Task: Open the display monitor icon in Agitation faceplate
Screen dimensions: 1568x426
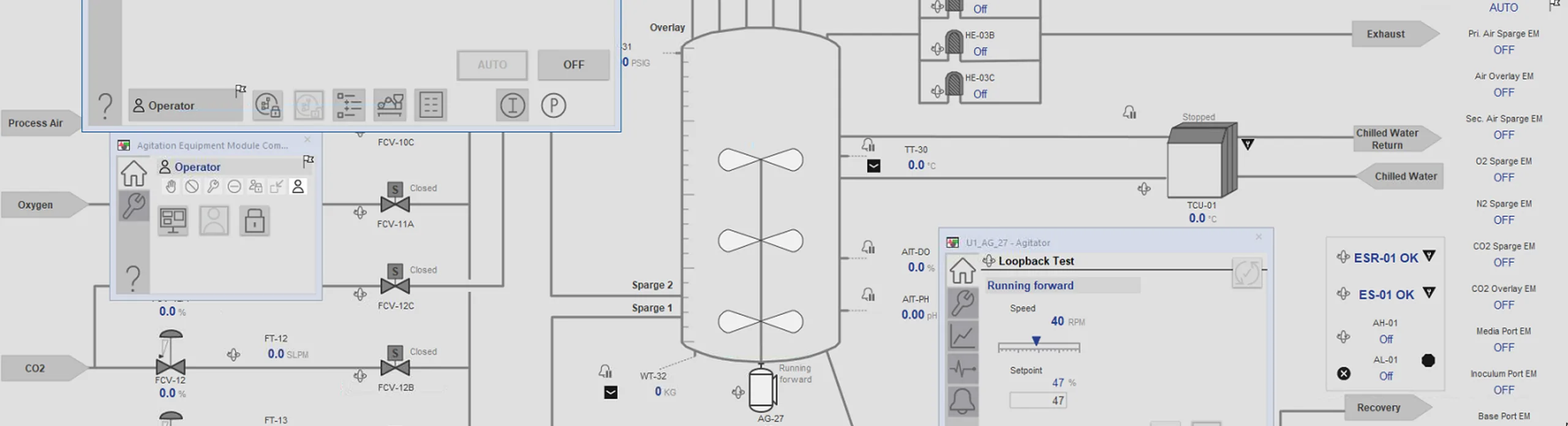Action: 173,221
